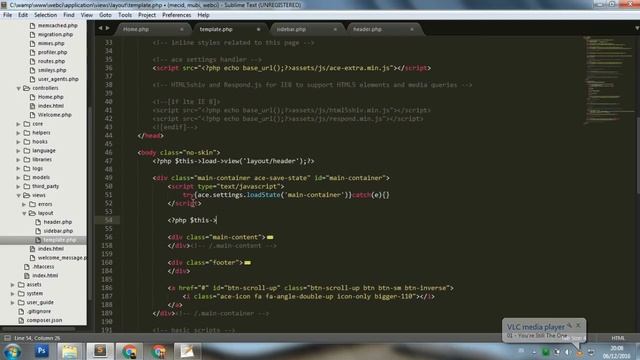Open the Selection menu
The width and height of the screenshot is (640, 360).
[x=45, y=15]
